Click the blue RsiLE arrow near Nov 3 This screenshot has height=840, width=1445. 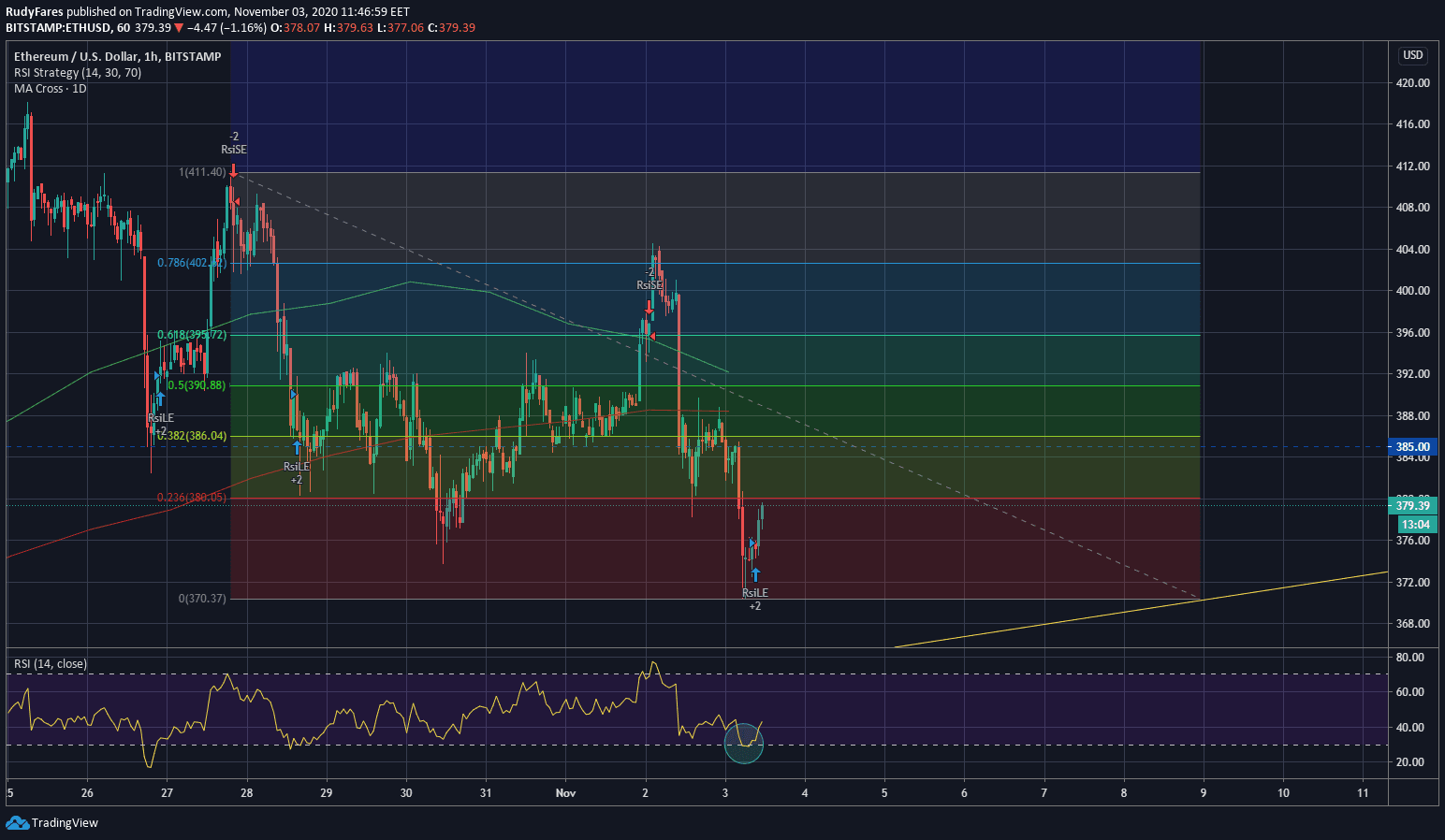(755, 574)
